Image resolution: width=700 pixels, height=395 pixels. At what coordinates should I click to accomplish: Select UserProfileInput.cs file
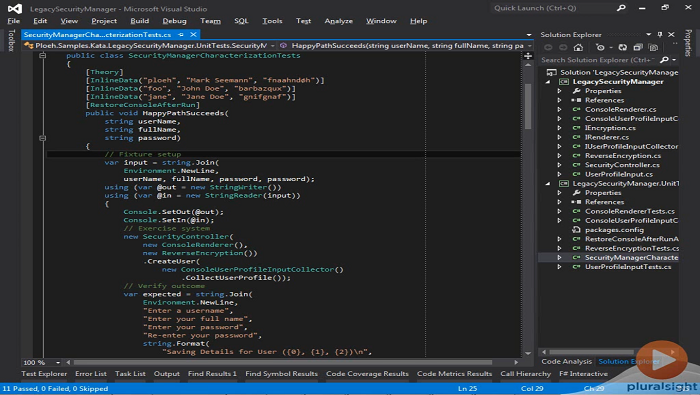coord(619,175)
